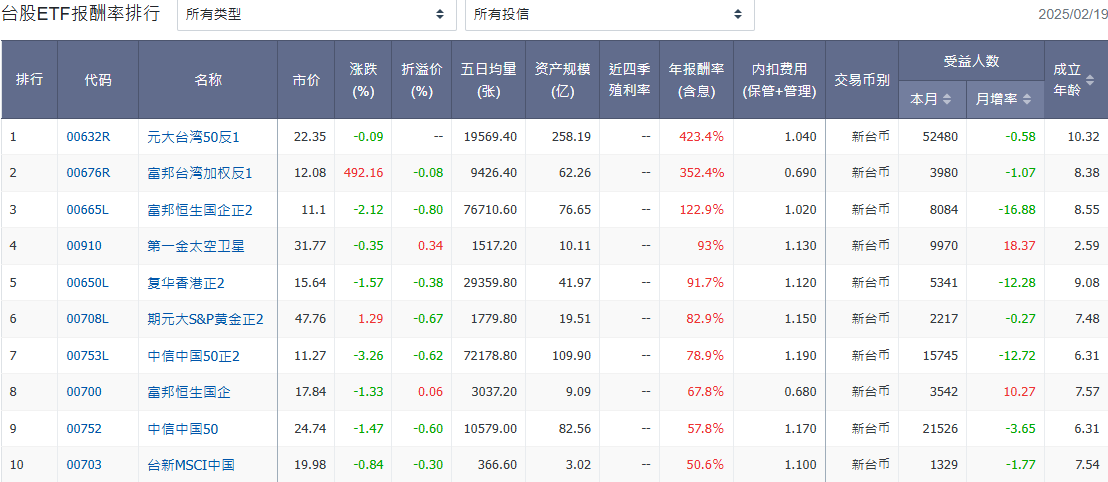Open ETF code 00703 link
The width and height of the screenshot is (1108, 482).
coord(84,465)
